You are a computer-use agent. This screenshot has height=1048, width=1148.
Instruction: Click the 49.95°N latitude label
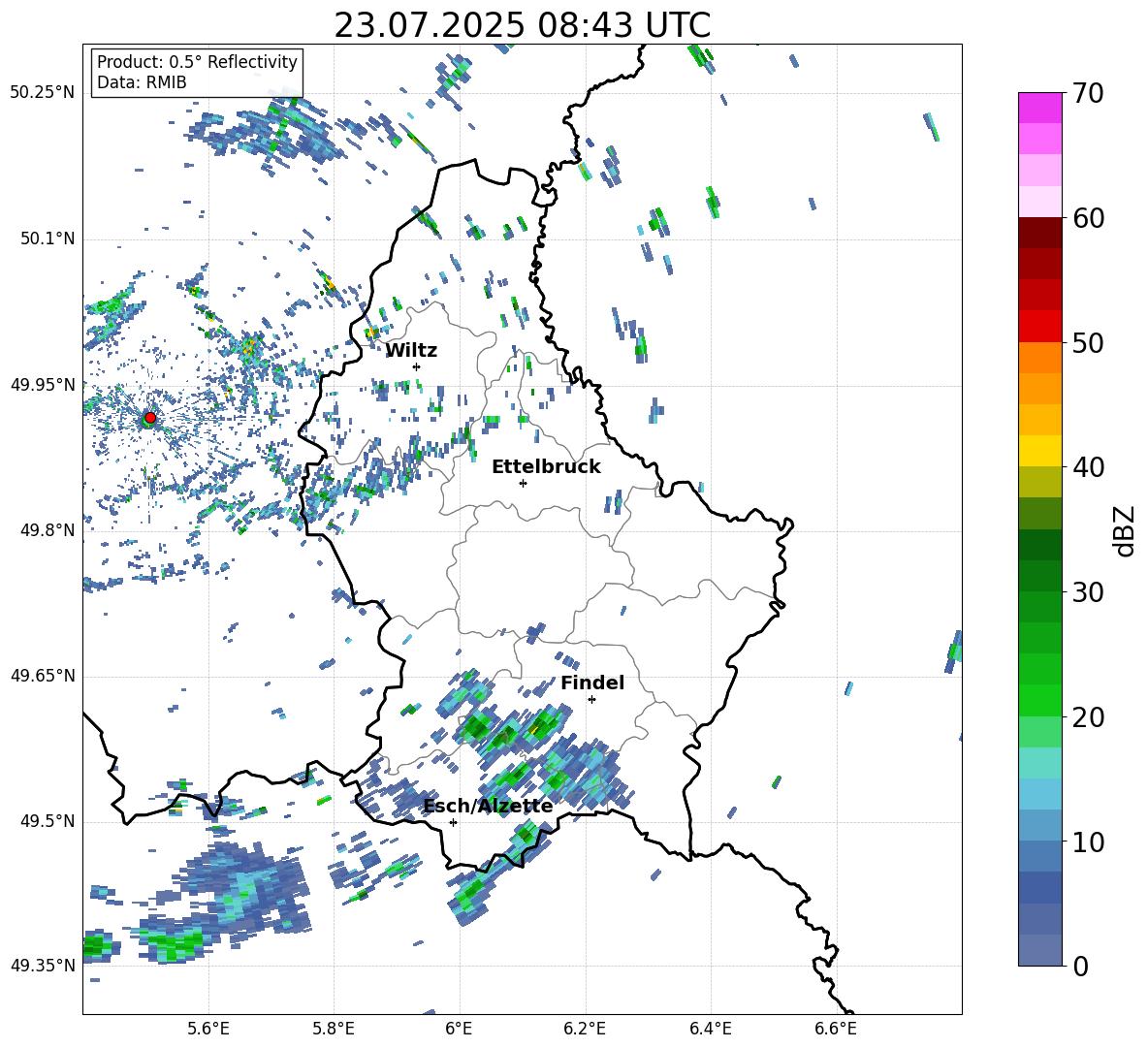click(43, 385)
